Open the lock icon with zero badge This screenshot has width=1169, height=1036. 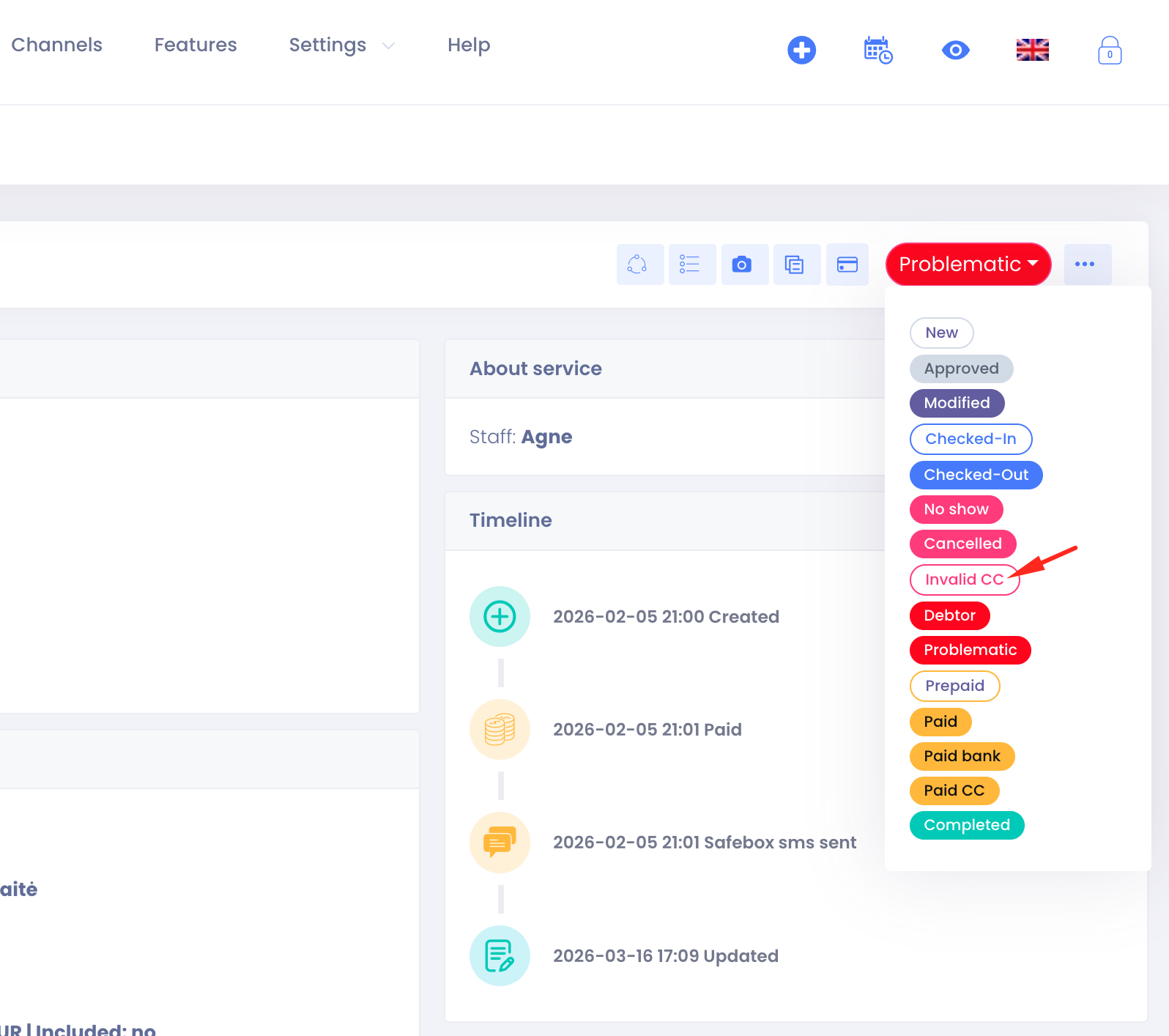pyautogui.click(x=1109, y=51)
